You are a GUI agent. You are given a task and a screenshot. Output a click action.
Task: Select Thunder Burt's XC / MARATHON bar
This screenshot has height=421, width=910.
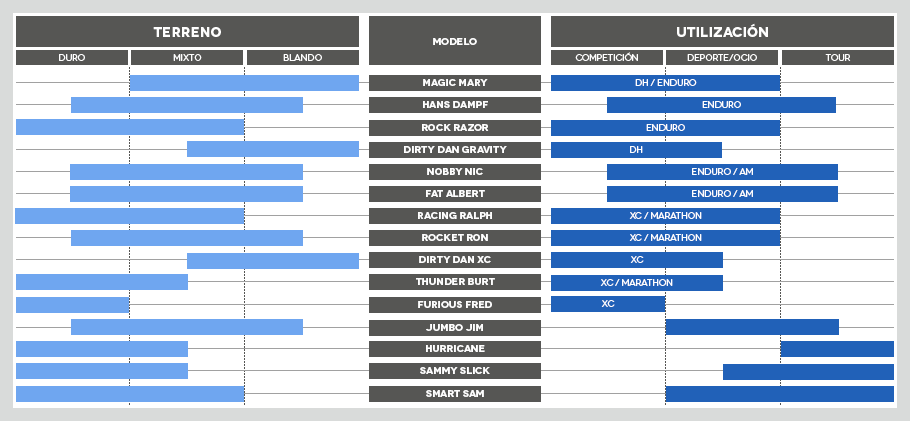(636, 283)
